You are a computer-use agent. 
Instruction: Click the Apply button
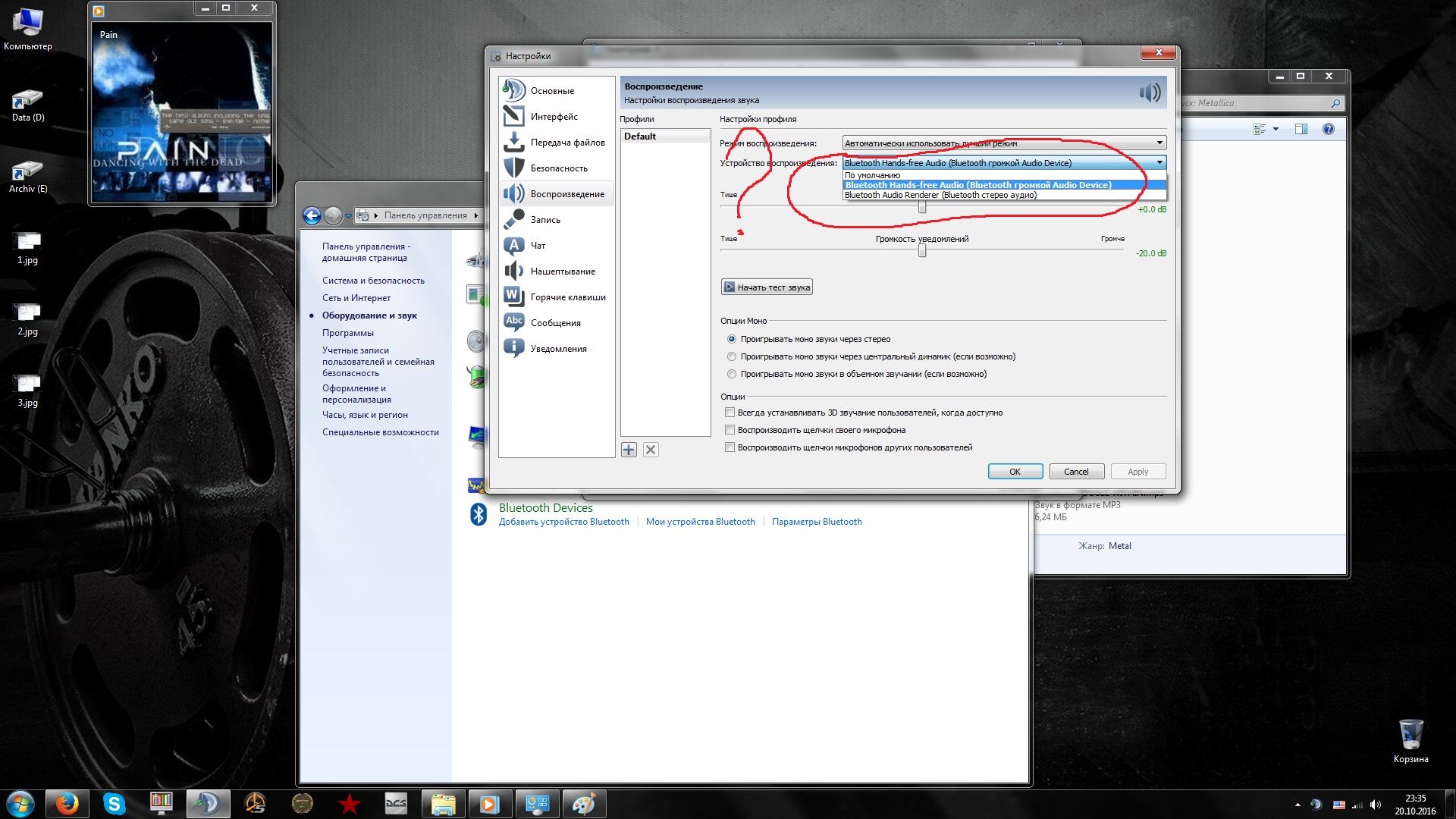(x=1137, y=472)
